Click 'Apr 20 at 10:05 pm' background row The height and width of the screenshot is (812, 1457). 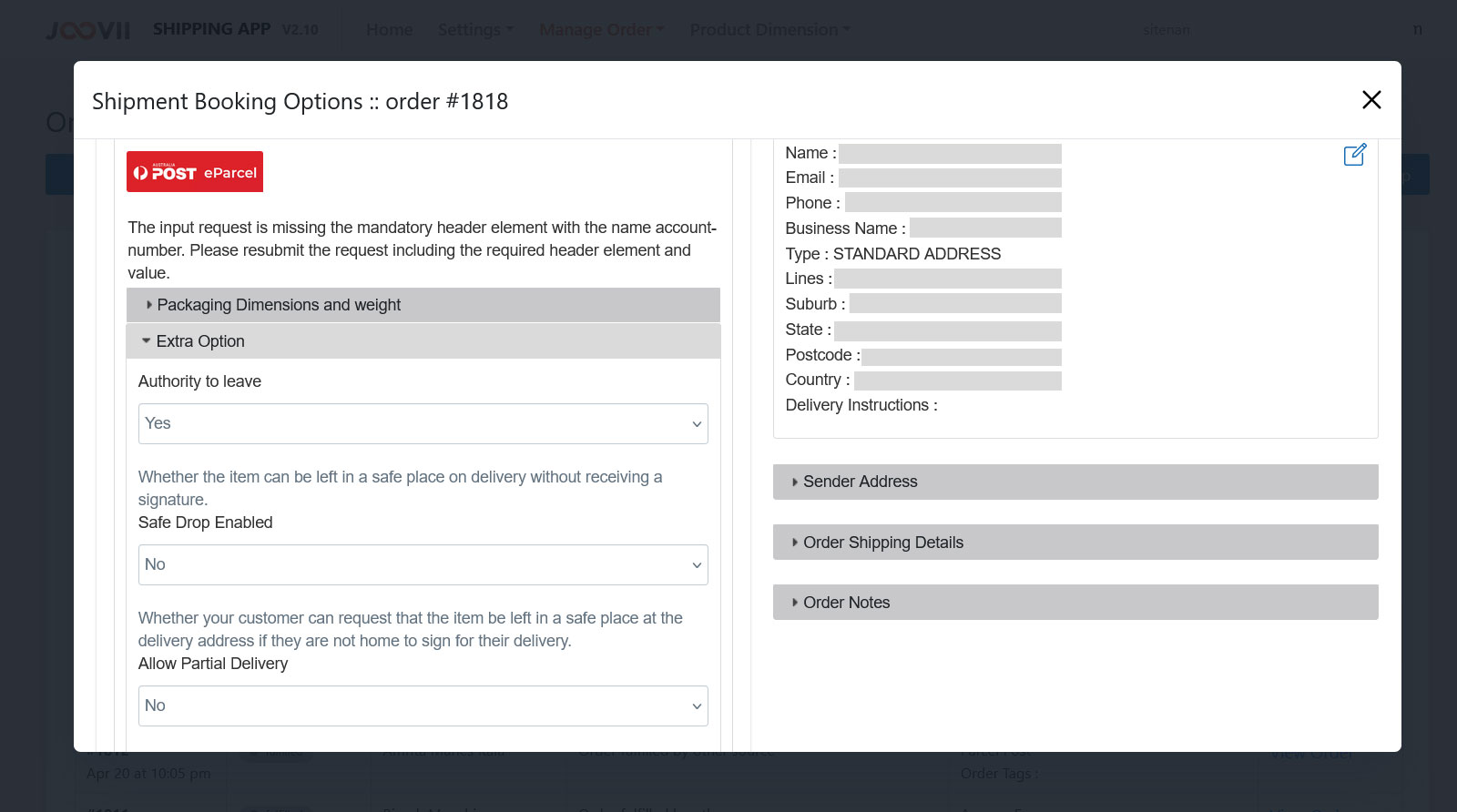148,774
